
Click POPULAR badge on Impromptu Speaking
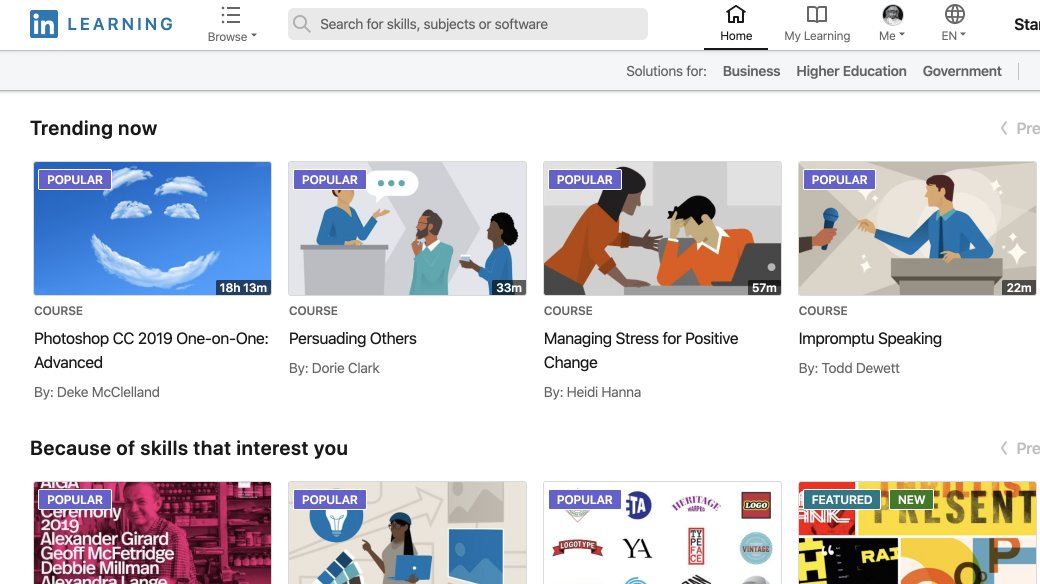click(x=839, y=180)
